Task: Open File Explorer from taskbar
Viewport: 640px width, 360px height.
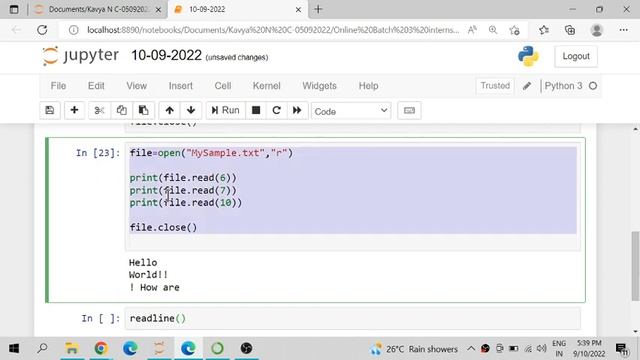Action: (x=72, y=349)
